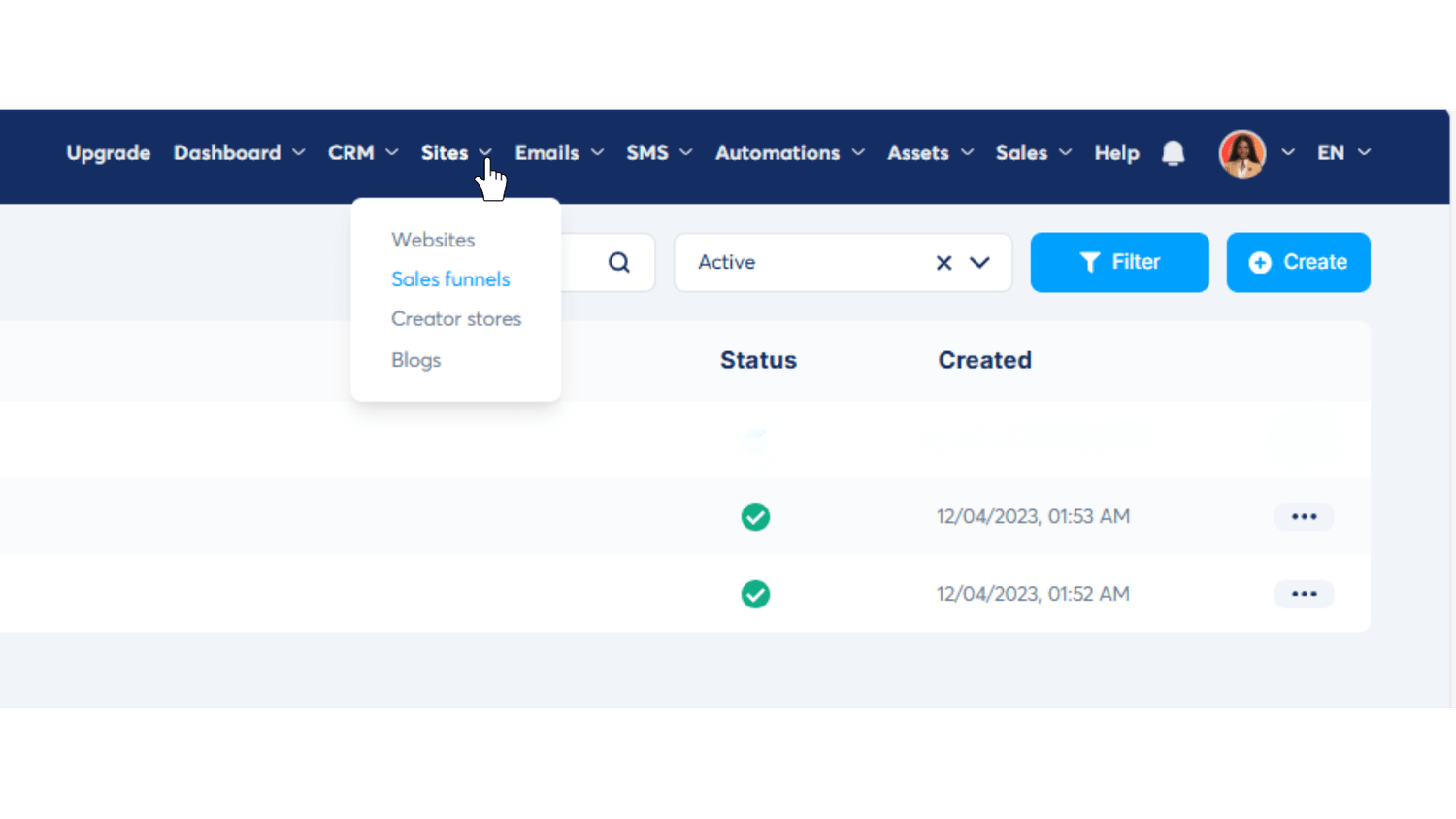
Task: Click green status check for 01:52 AM row
Action: coord(755,594)
